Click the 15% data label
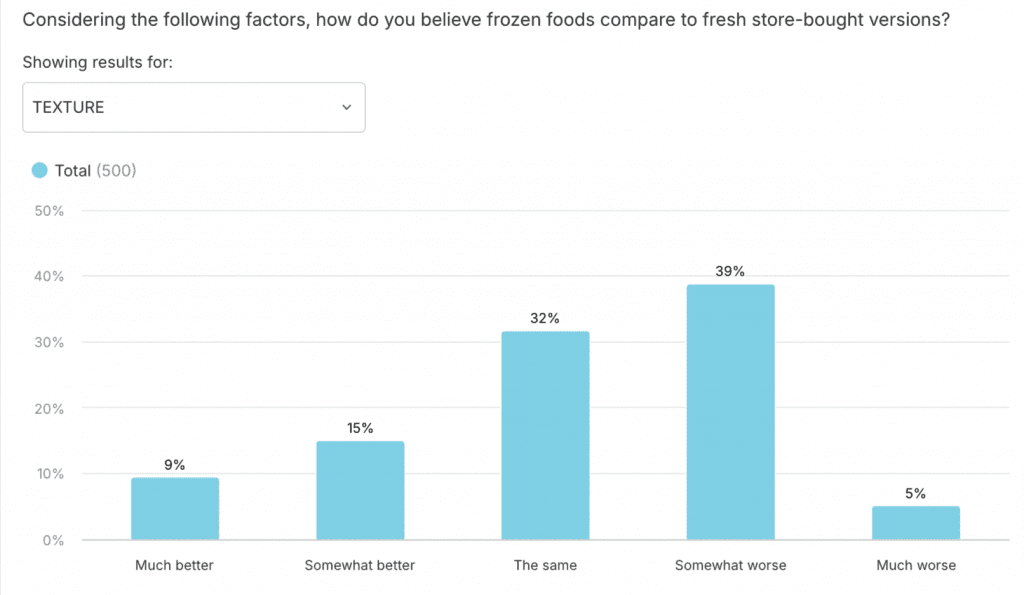1024x595 pixels. pyautogui.click(x=360, y=428)
